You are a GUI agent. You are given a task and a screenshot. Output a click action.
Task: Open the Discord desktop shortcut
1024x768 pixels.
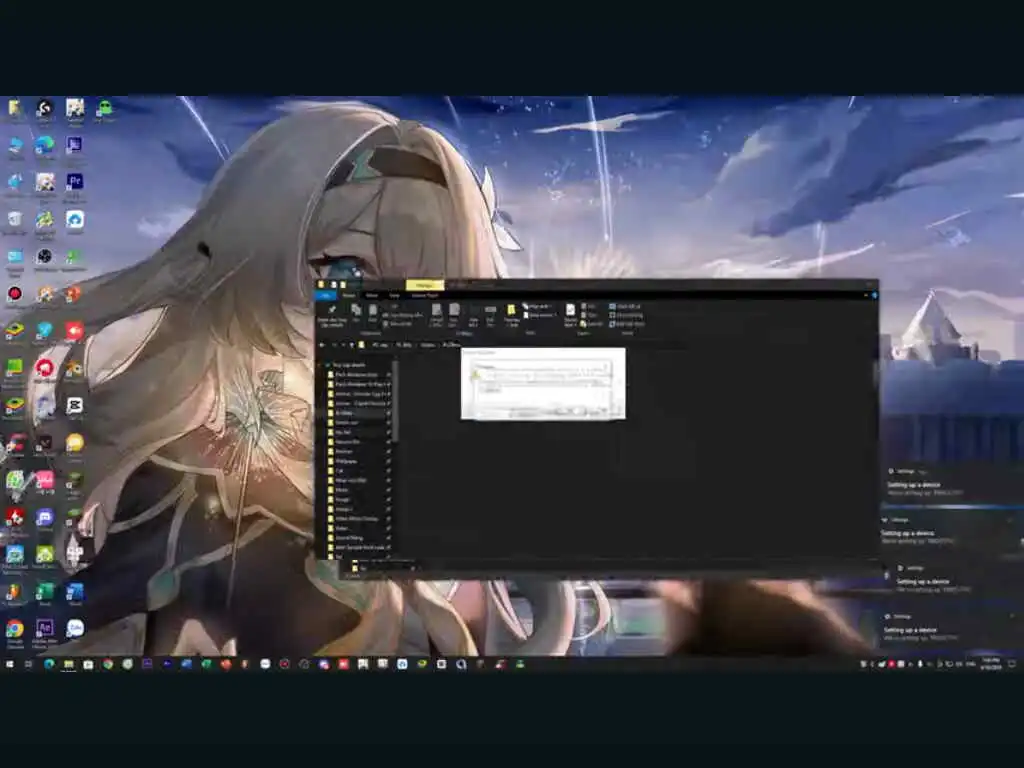pyautogui.click(x=44, y=520)
